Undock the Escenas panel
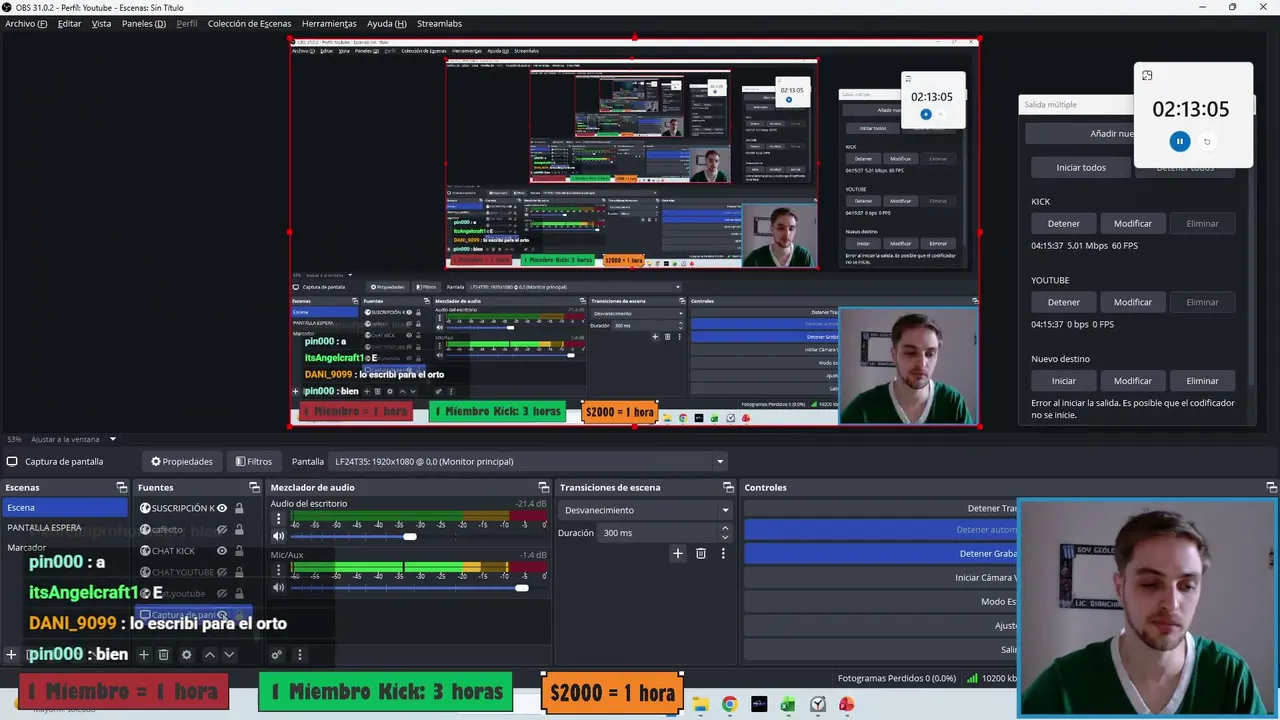This screenshot has width=1280, height=720. tap(122, 487)
